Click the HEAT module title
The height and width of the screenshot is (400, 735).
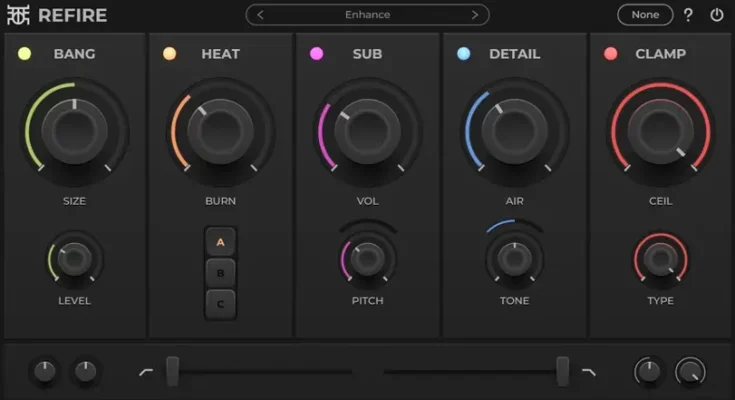221,54
